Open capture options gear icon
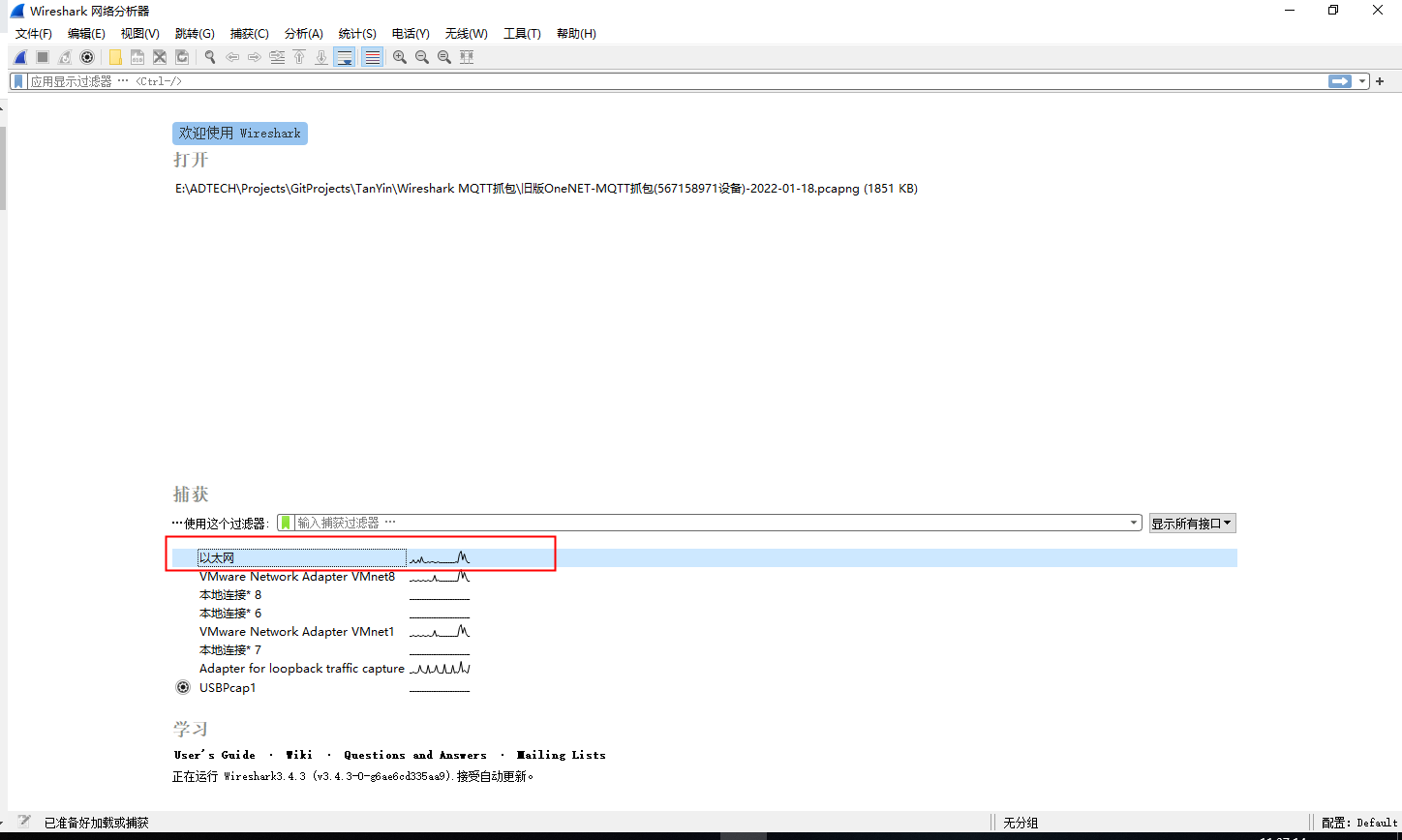This screenshot has width=1402, height=840. [x=87, y=57]
